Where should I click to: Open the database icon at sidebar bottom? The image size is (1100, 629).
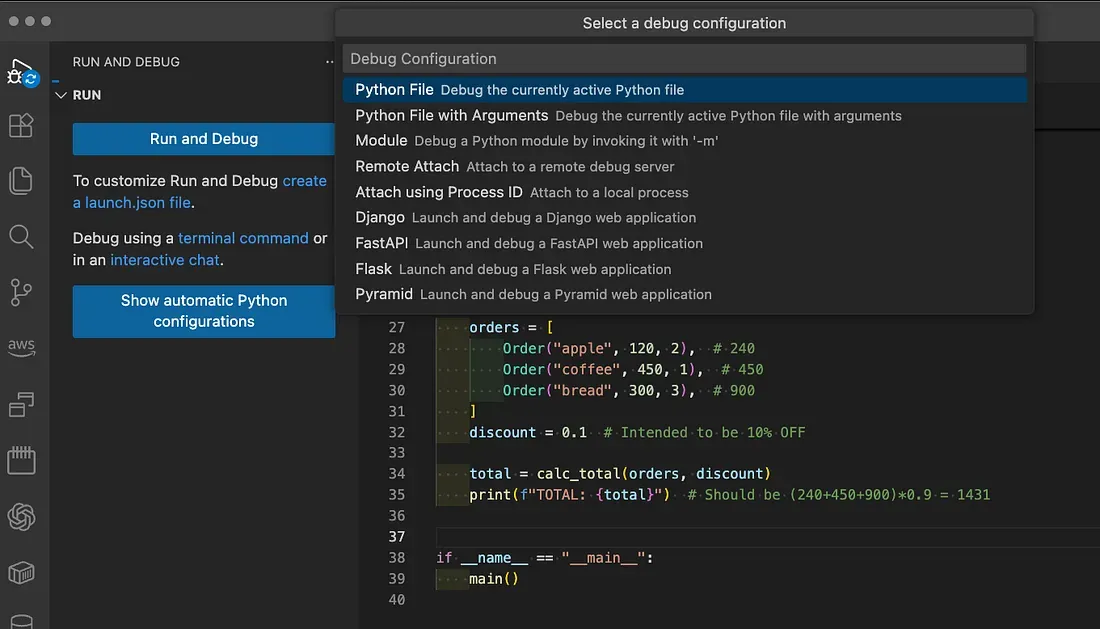click(21, 621)
